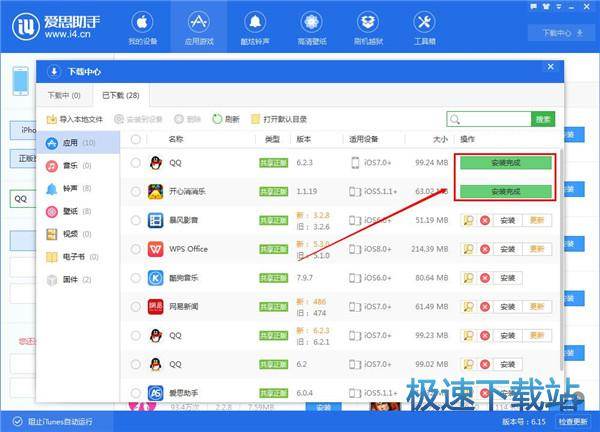Click the 下载中心 button at top right
The width and height of the screenshot is (600, 432).
point(562,33)
